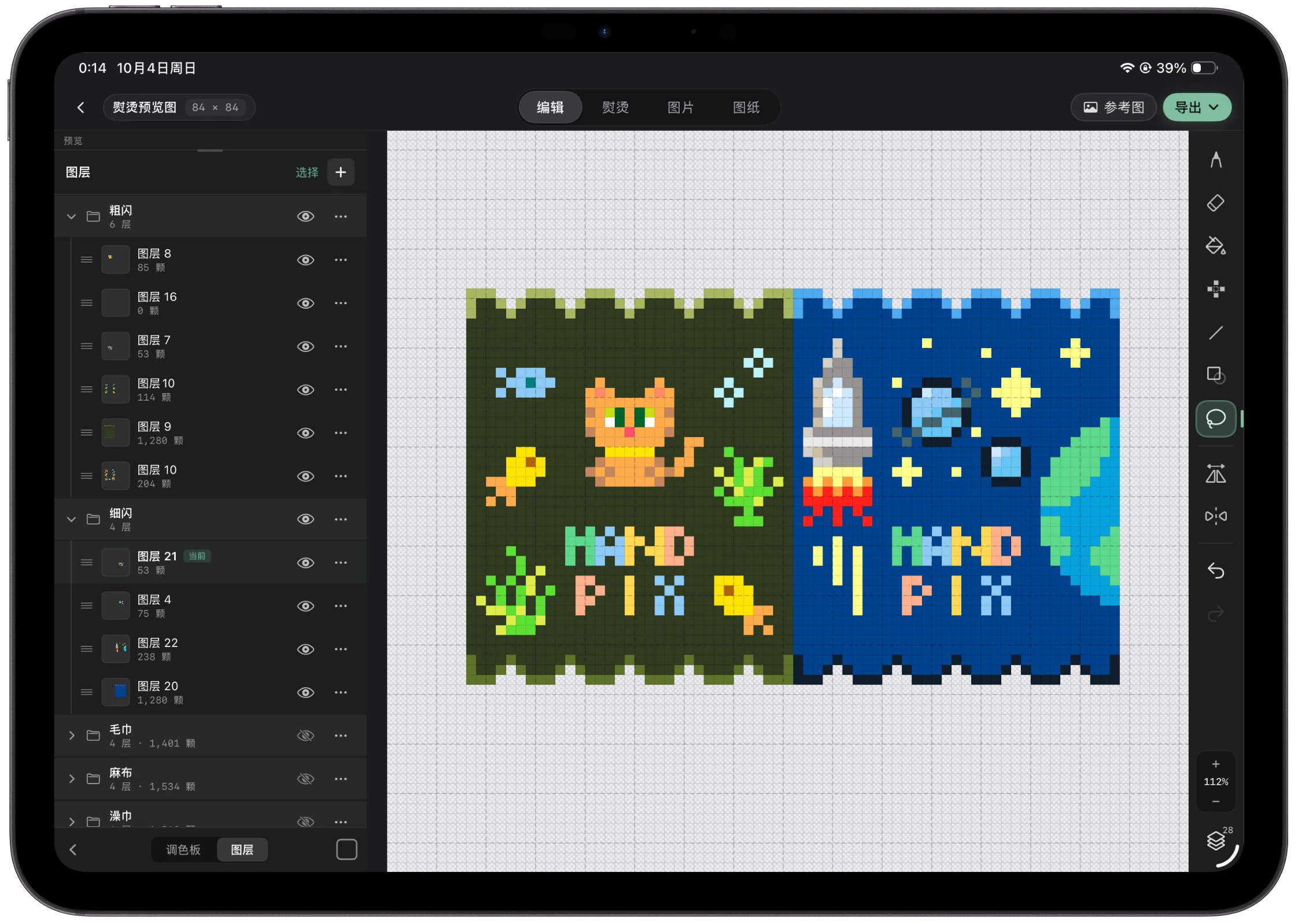Open the layers stack icon showing 28
The height and width of the screenshot is (924, 1298).
(x=1216, y=840)
